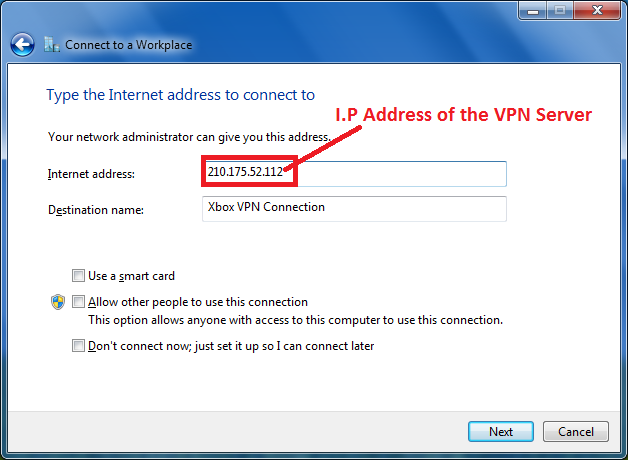Focus the Destination name text box
Image resolution: width=628 pixels, height=460 pixels.
click(354, 209)
